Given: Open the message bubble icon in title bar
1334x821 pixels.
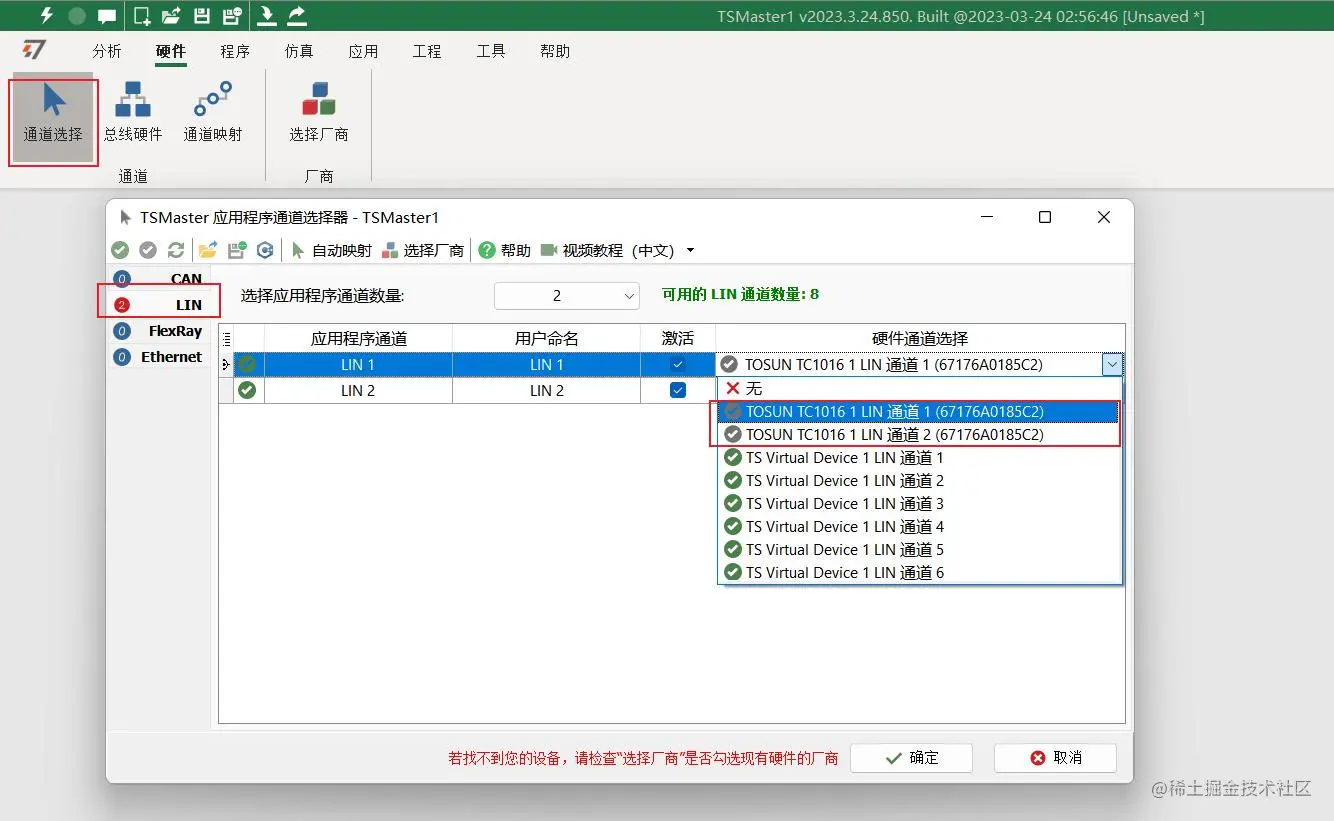Looking at the screenshot, I should tap(107, 16).
